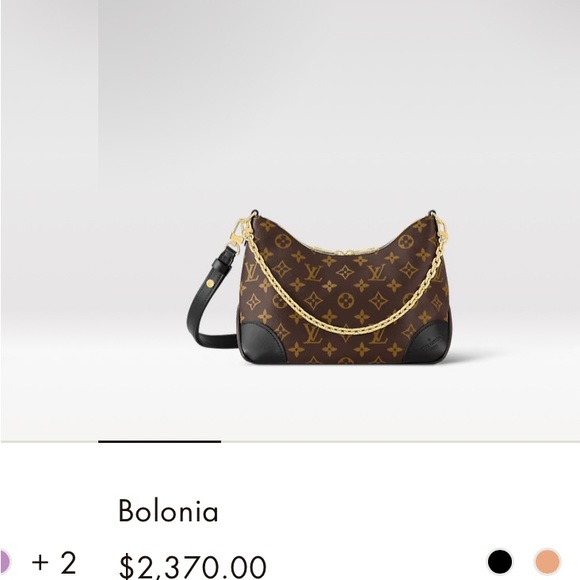This screenshot has width=580, height=580.
Task: Click the left black leather corner patch
Action: 262,341
